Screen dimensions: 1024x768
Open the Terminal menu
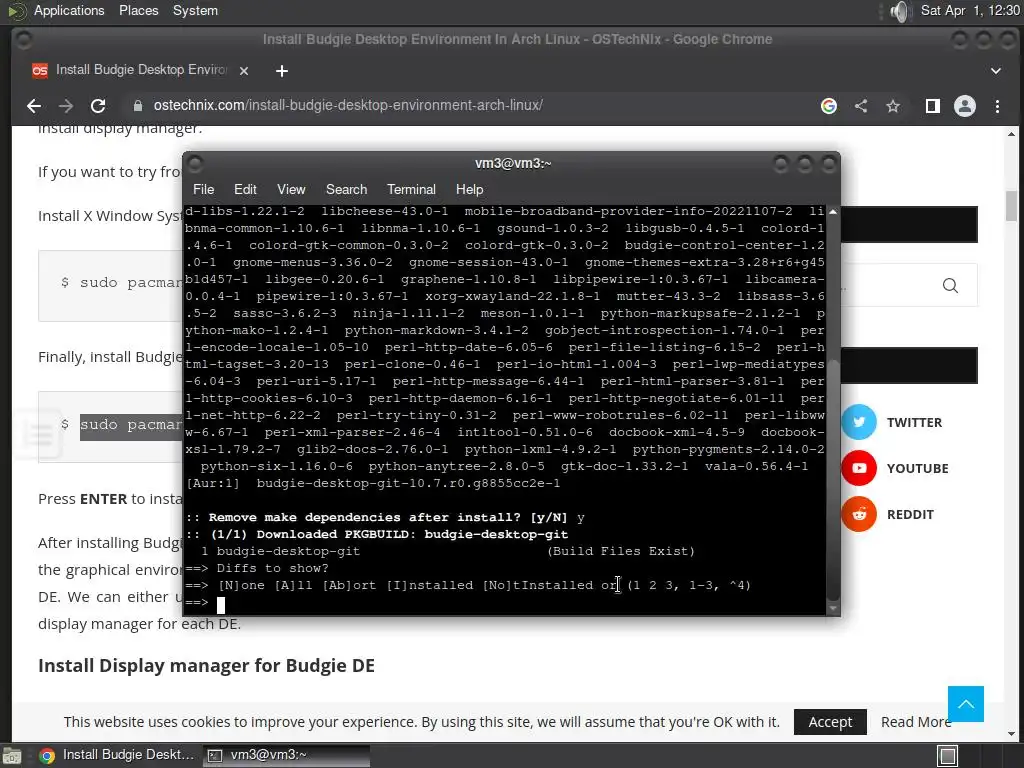coord(411,189)
